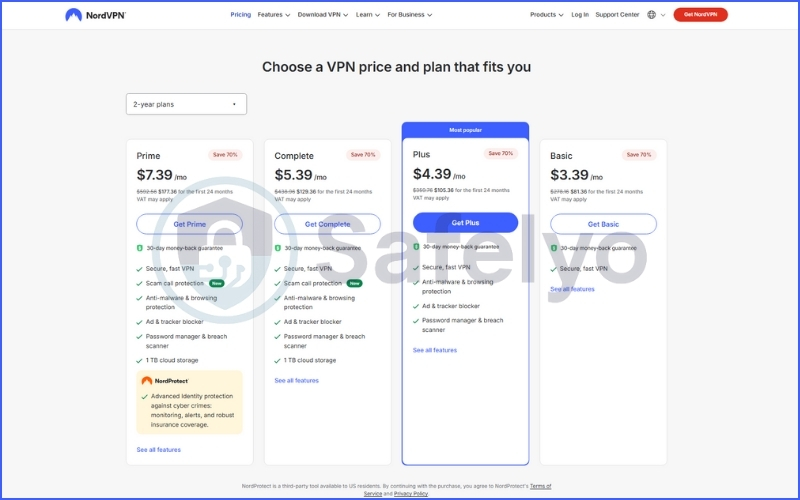Click the red Get NordVPN button
Viewport: 800px width, 500px height.
click(701, 15)
